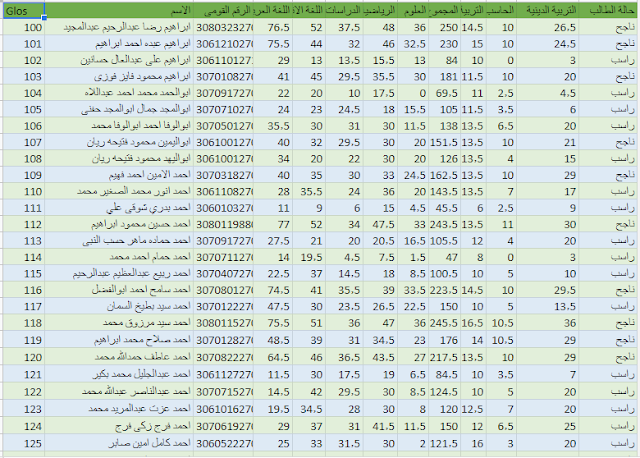Select the cell with number 122
The height and width of the screenshot is (458, 640).
[x=24, y=391]
